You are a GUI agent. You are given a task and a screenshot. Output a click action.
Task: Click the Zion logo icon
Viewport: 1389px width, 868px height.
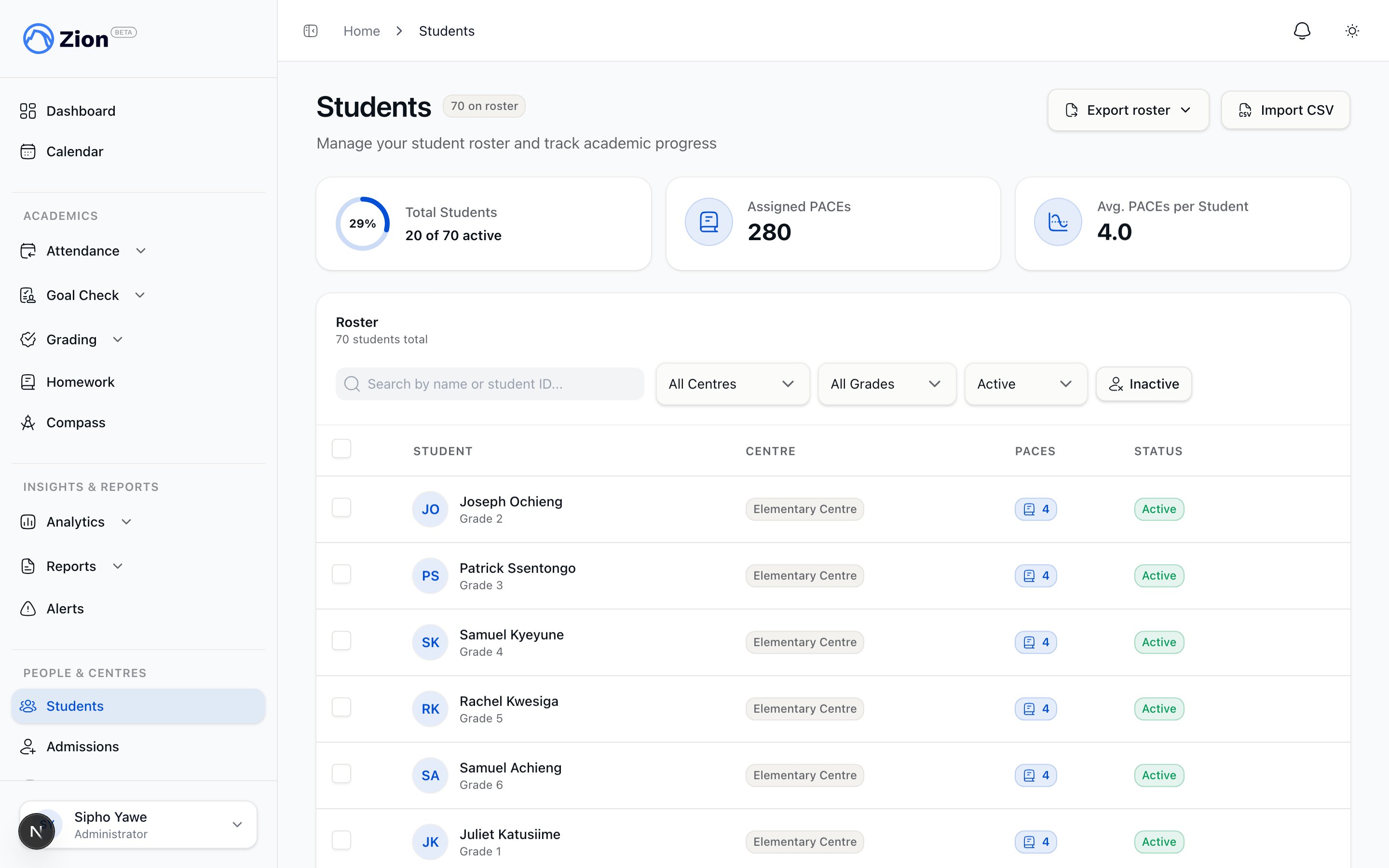coord(38,39)
